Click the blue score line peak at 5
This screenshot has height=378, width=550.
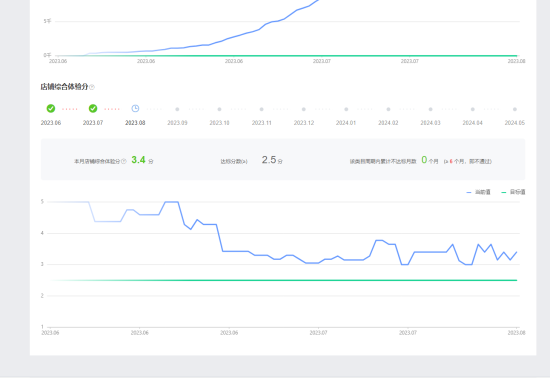click(x=172, y=202)
